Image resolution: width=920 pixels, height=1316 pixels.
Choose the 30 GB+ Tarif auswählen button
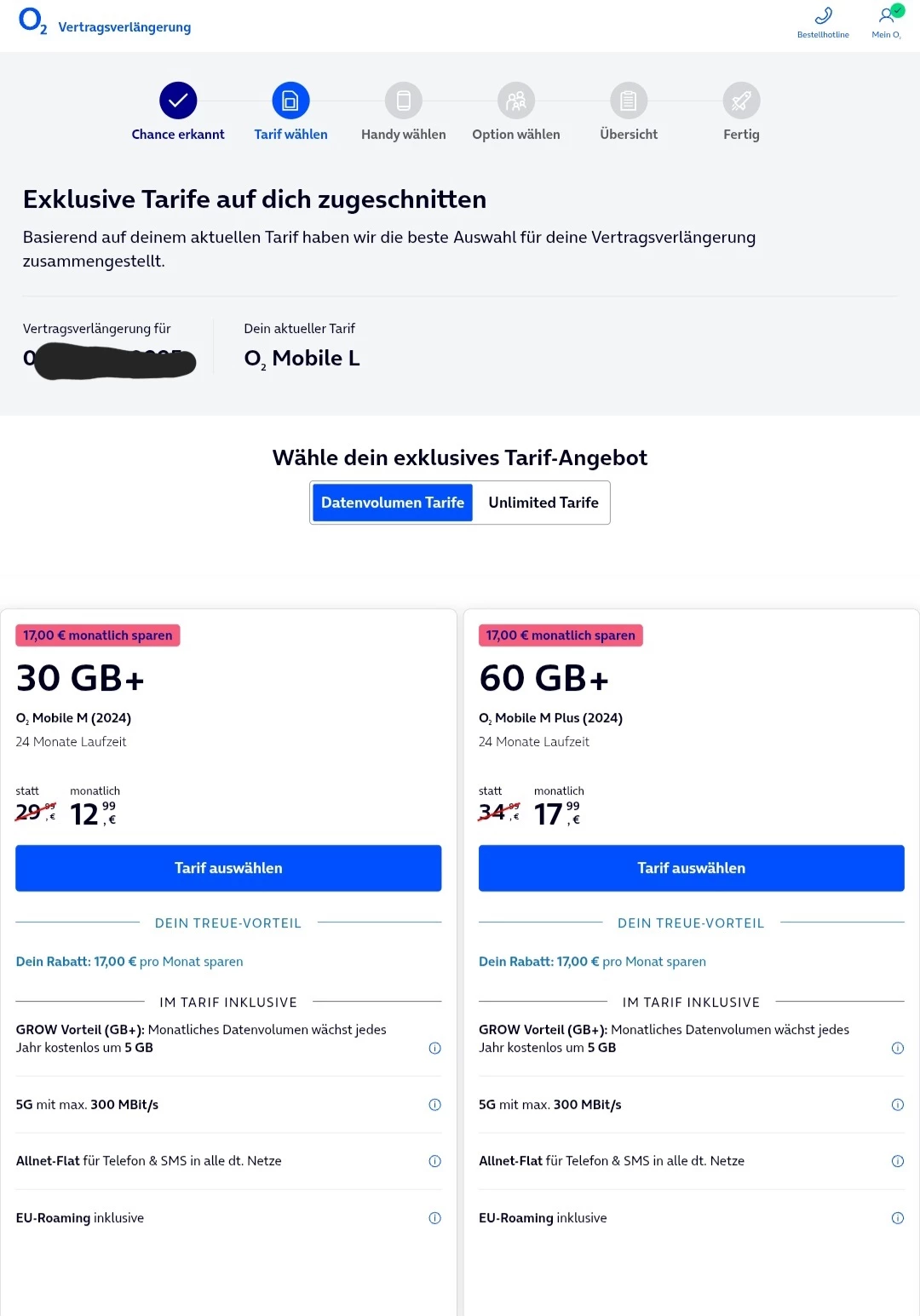click(228, 868)
